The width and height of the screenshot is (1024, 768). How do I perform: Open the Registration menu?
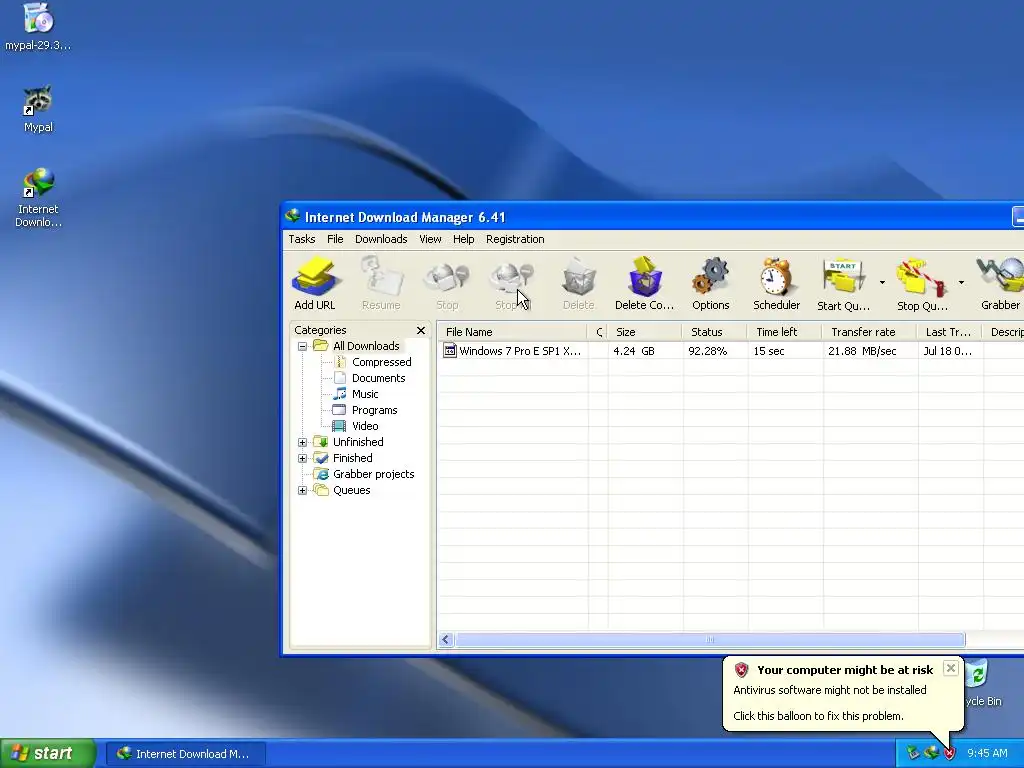pos(515,239)
